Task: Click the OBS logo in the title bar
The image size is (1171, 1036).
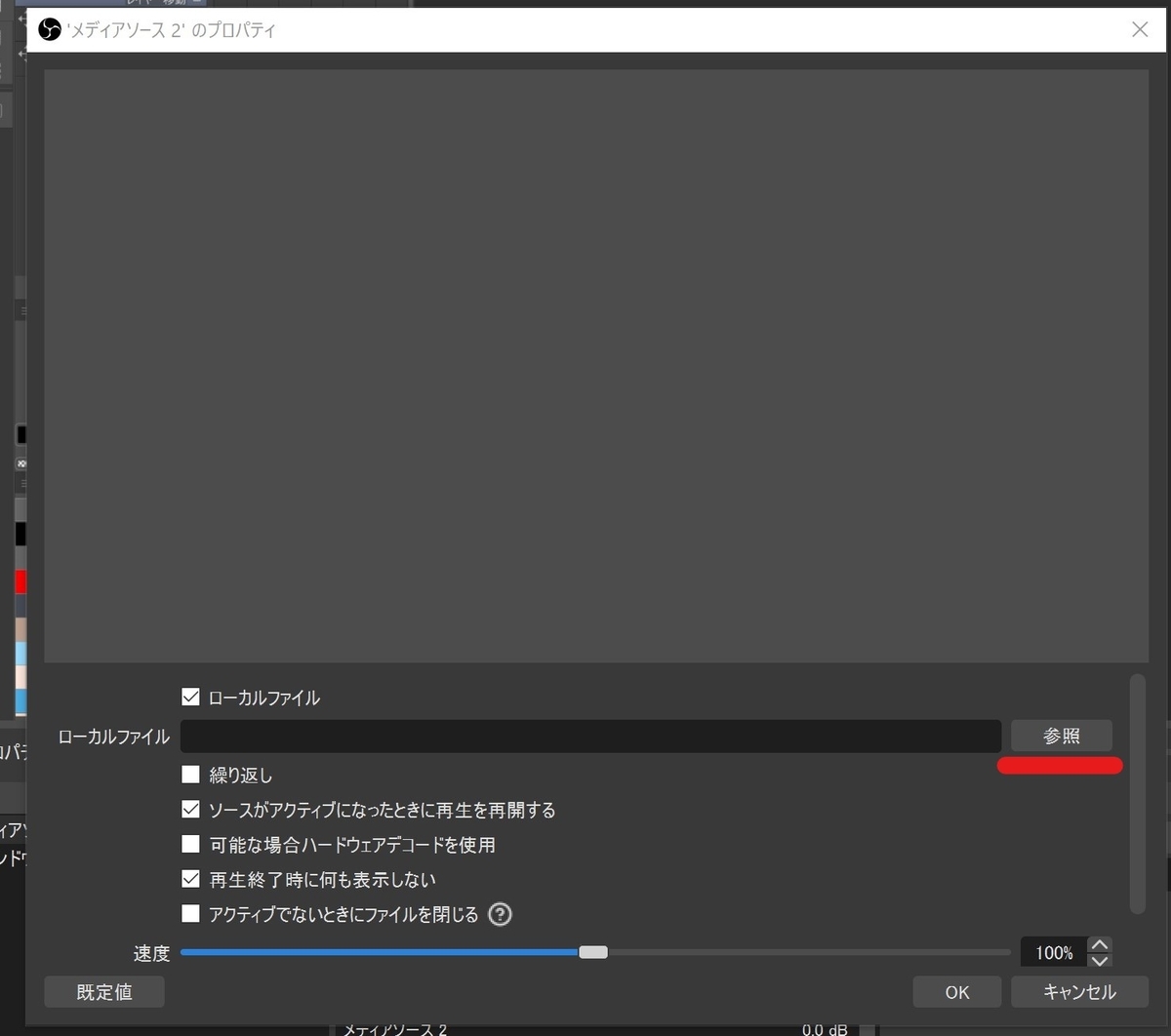Action: pos(50,30)
